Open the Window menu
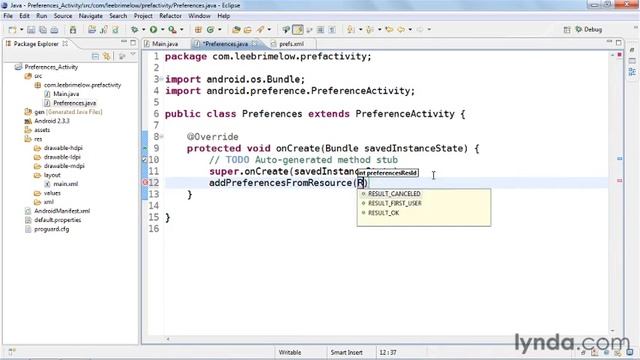The image size is (640, 360). (199, 16)
